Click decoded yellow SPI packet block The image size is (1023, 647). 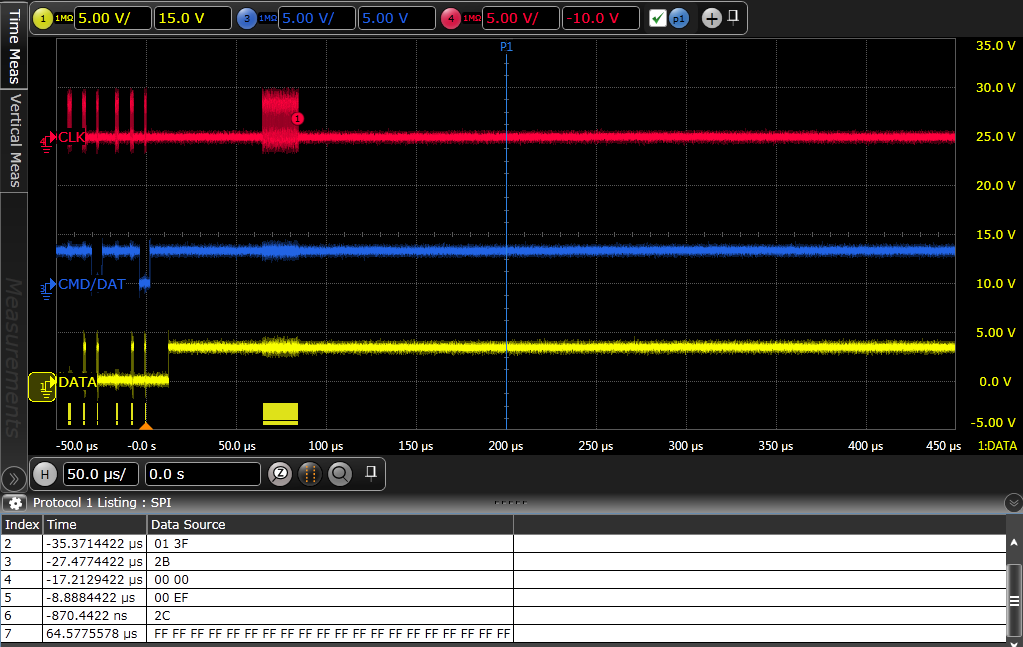pos(281,414)
